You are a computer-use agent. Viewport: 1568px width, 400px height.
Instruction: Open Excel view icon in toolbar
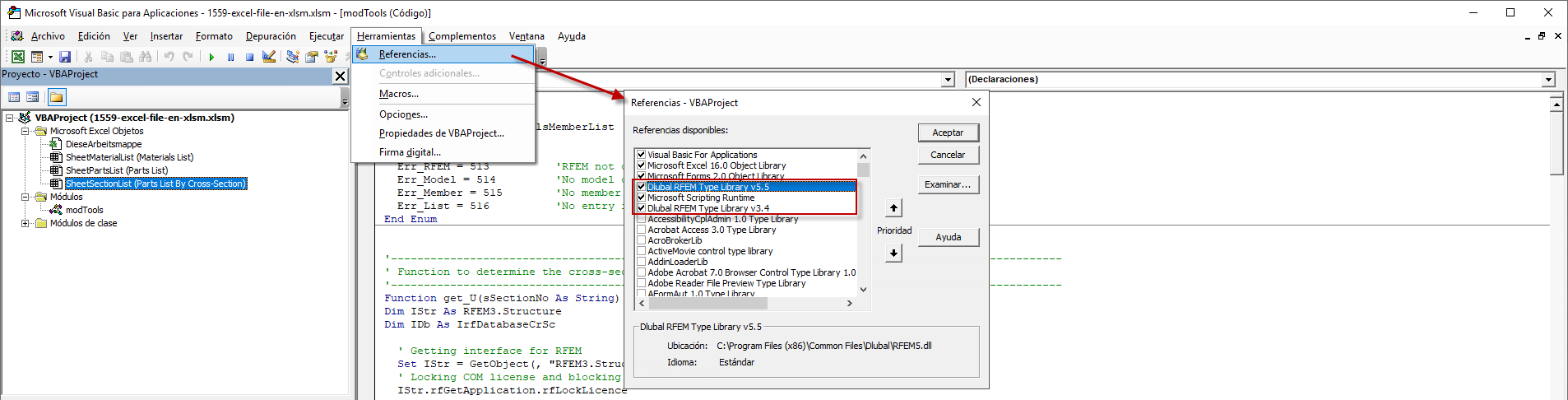click(x=17, y=57)
